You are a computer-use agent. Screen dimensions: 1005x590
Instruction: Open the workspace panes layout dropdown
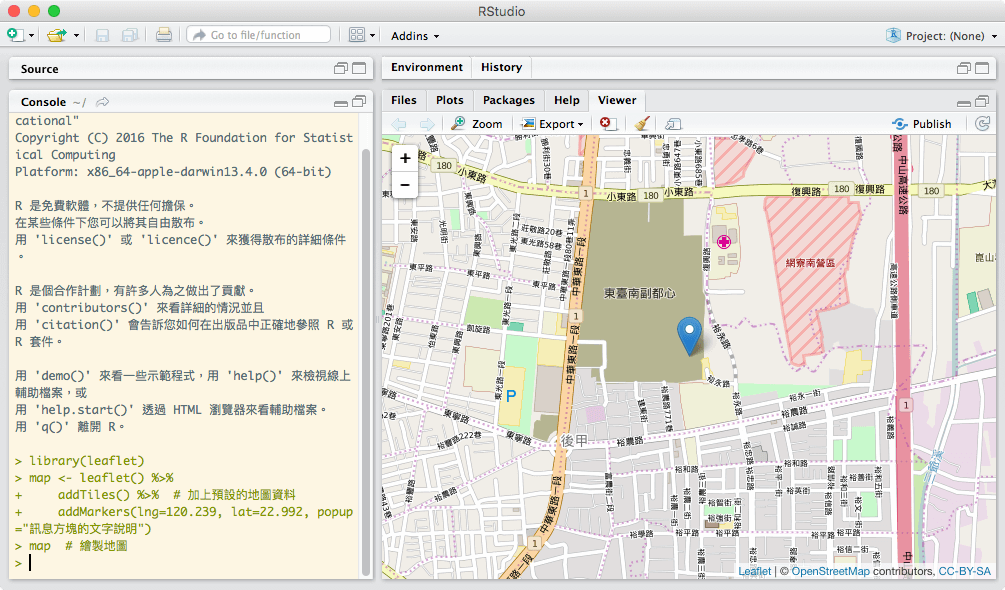click(x=360, y=35)
